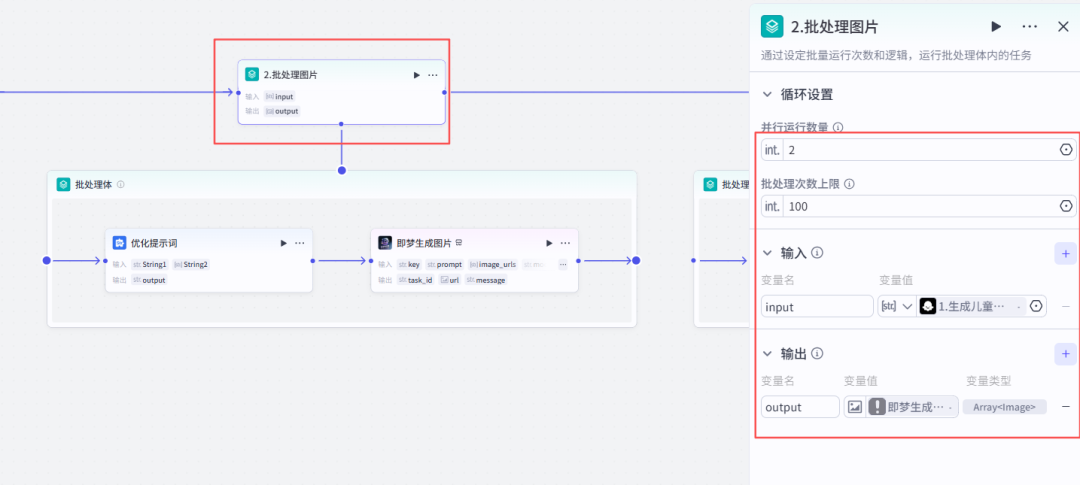Add a new input variable
1080x485 pixels.
[x=1065, y=253]
